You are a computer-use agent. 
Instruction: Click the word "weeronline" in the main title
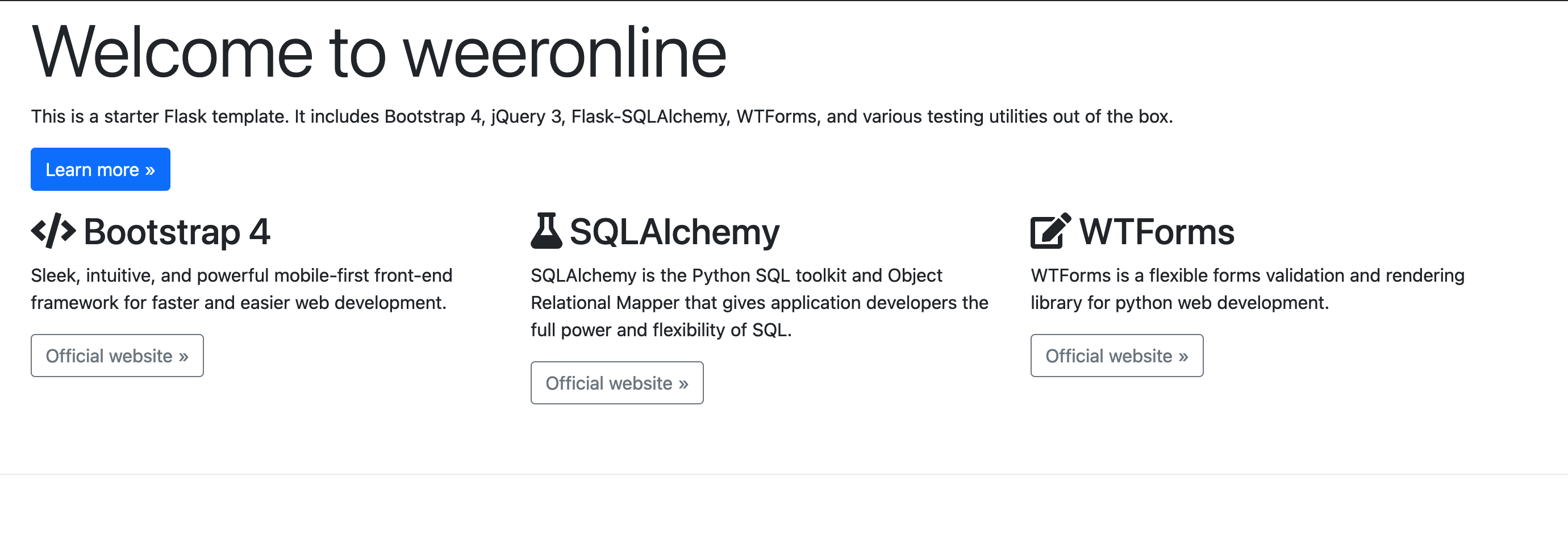[x=564, y=53]
